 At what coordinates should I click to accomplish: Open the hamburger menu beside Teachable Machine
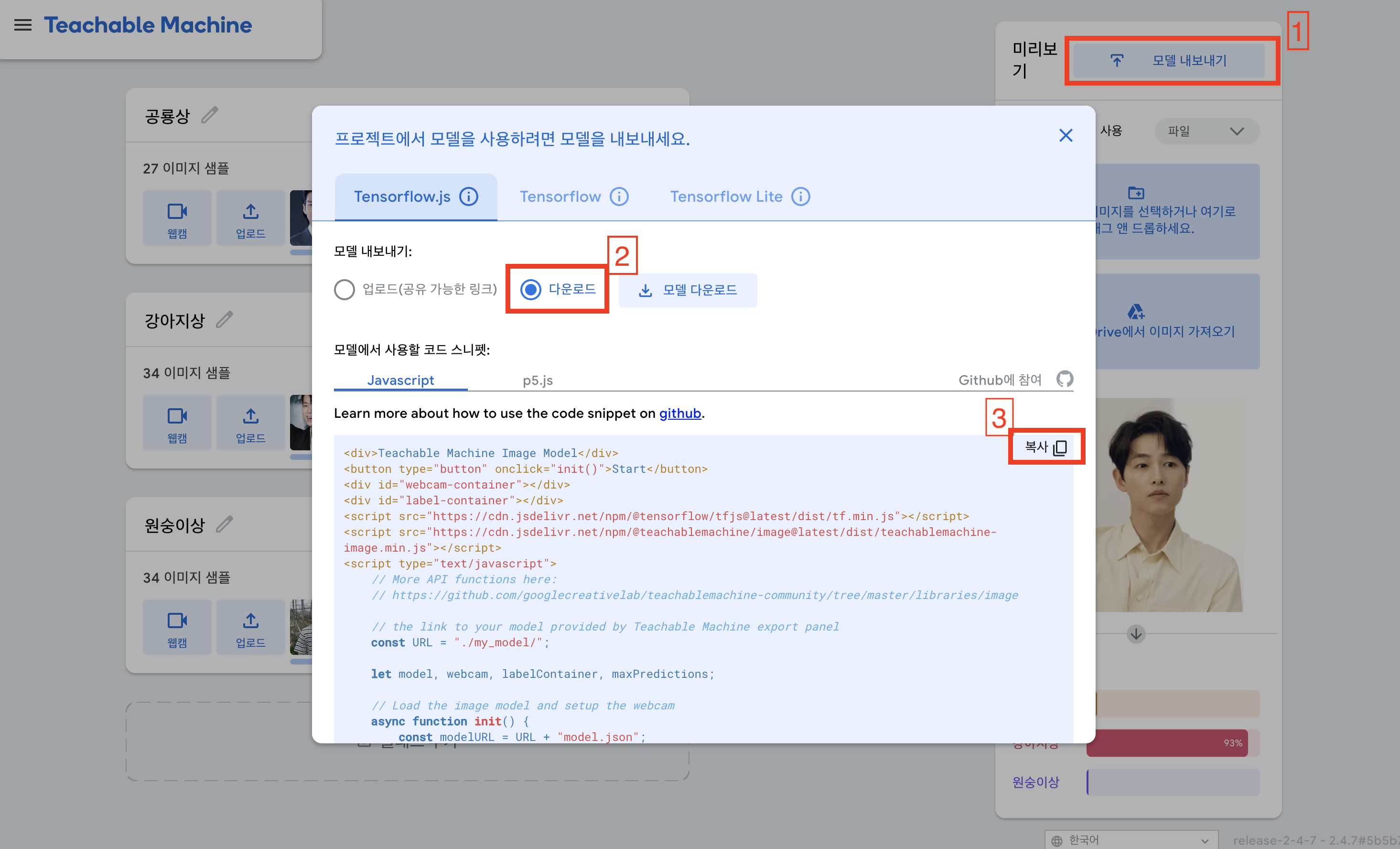pos(23,25)
